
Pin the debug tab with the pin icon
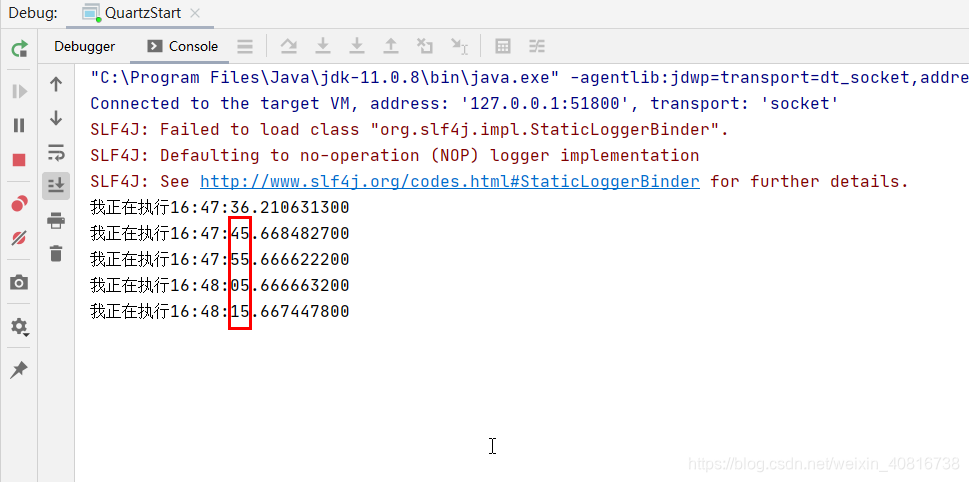[19, 370]
